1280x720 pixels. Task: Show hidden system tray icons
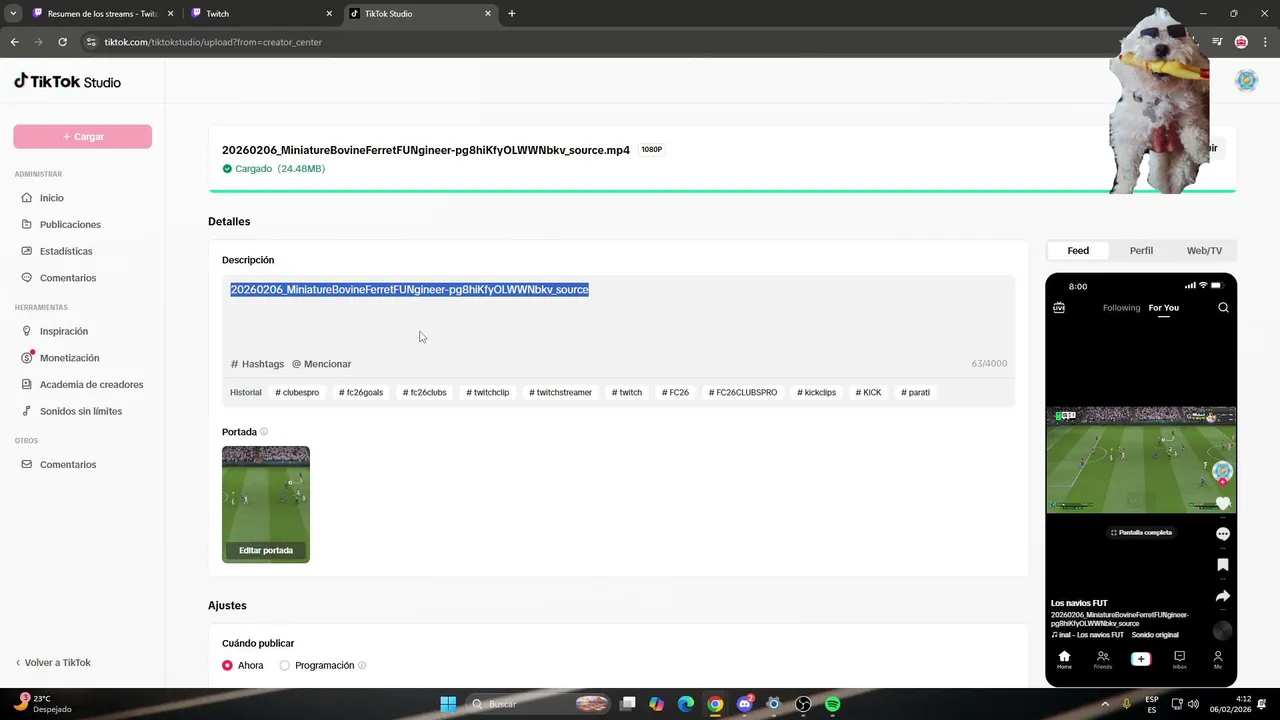coord(1104,704)
